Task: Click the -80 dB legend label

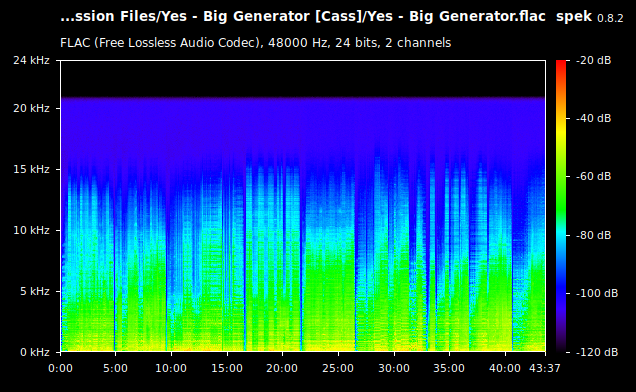Action: pos(593,235)
